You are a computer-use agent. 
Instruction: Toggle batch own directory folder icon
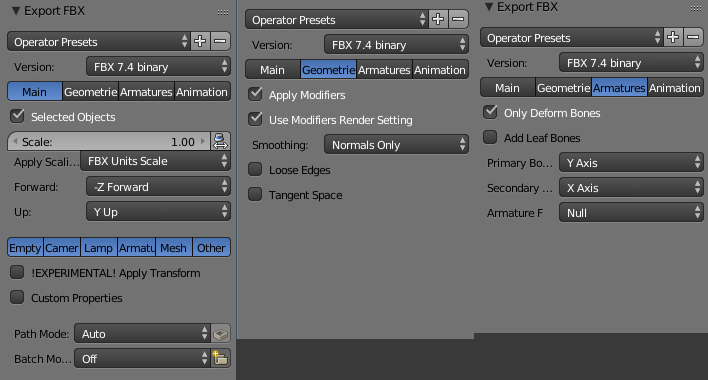click(x=220, y=359)
